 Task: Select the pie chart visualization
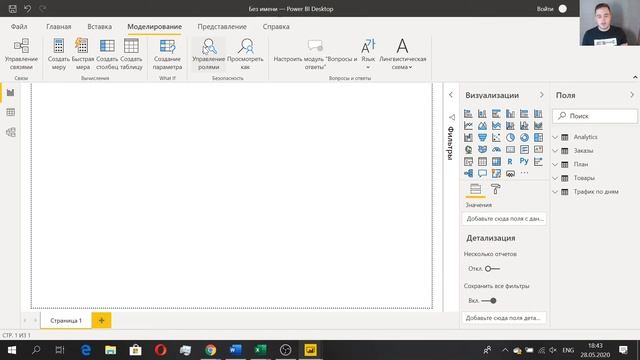click(510, 138)
